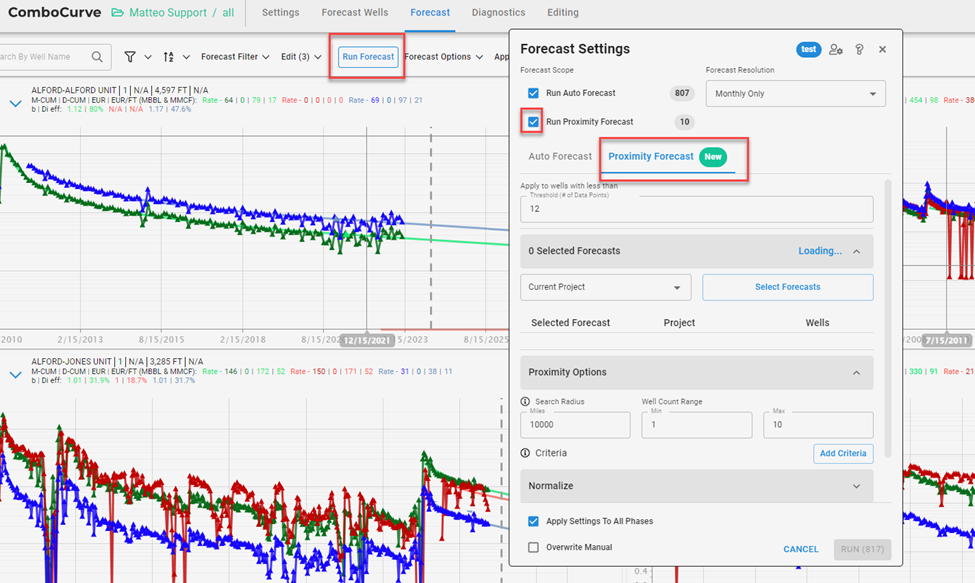Click the ALFORD-ALFORD UNIT well title

click(x=119, y=91)
